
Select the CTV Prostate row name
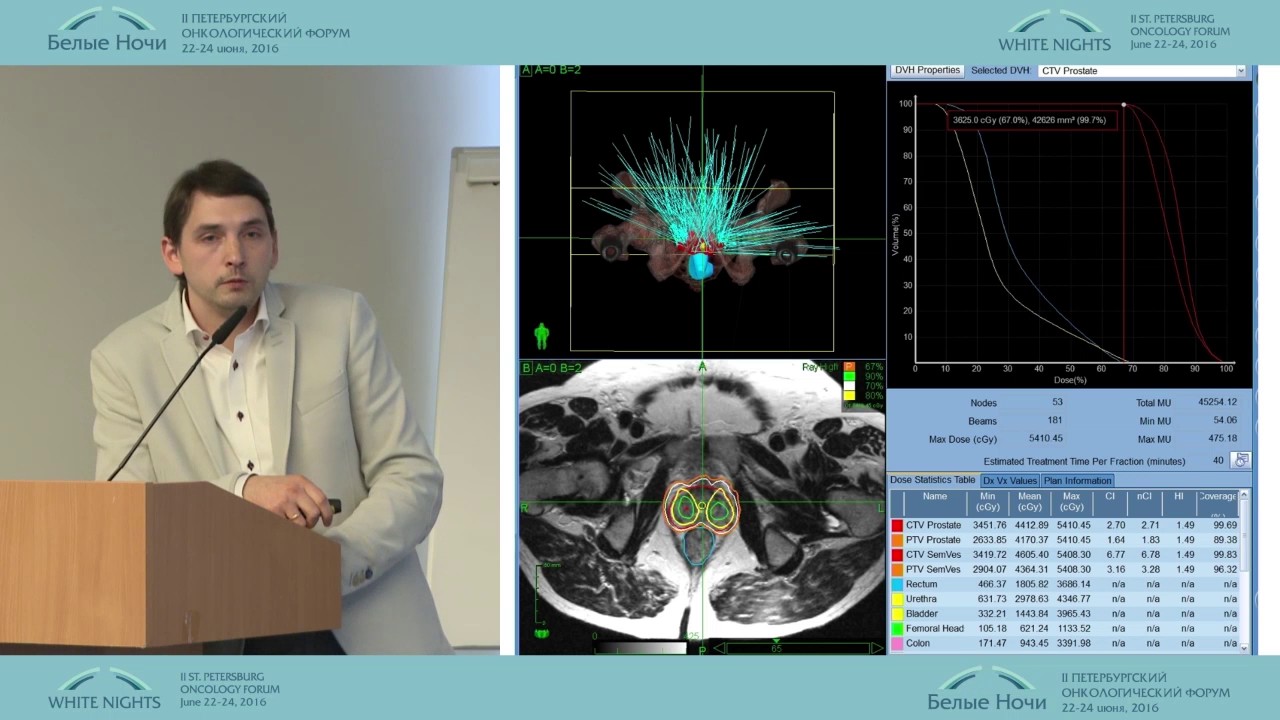(x=933, y=525)
